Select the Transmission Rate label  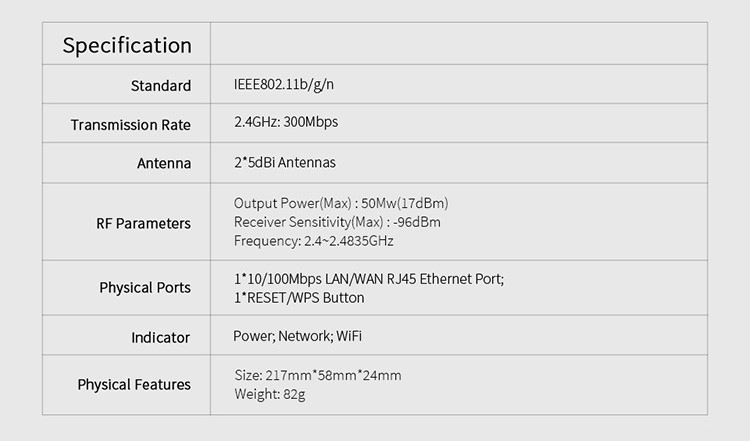pyautogui.click(x=131, y=125)
